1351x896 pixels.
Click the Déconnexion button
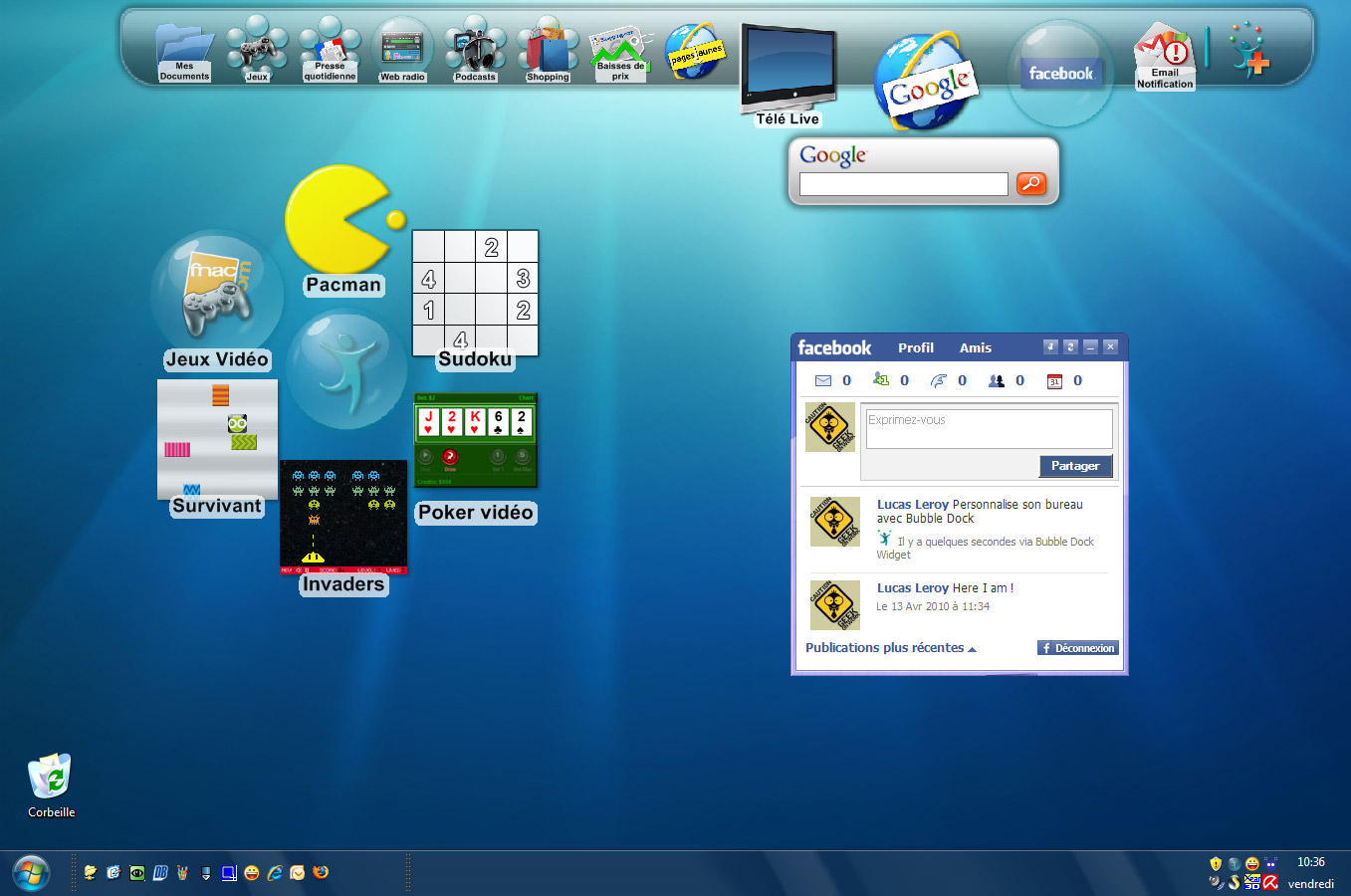[1078, 648]
